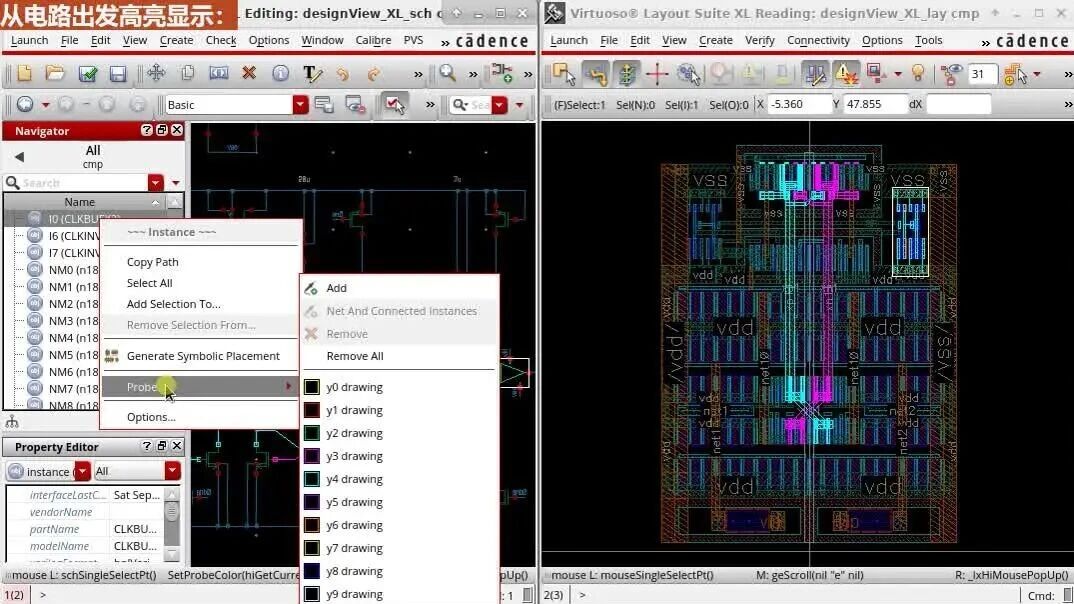Click the Y coordinate field showing 47.855
This screenshot has width=1074, height=604.
coord(873,104)
